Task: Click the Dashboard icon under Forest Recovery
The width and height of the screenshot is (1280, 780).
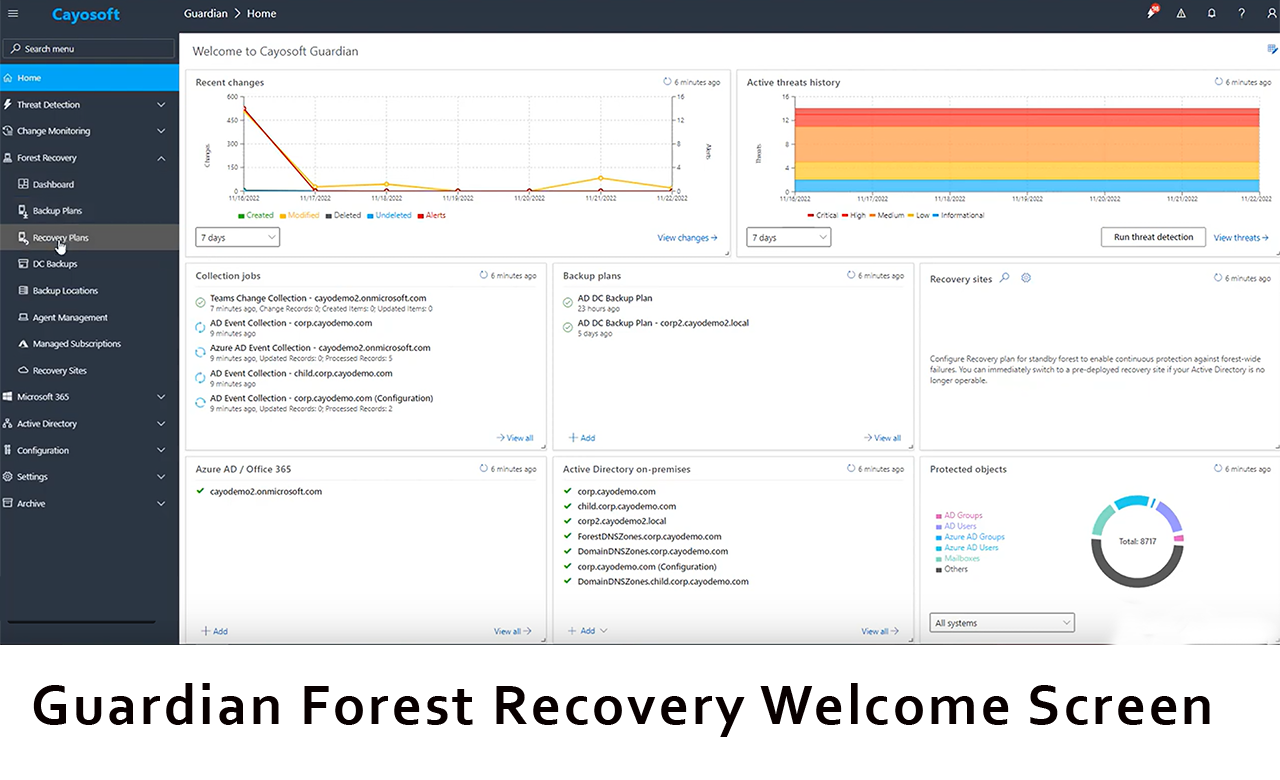Action: pyautogui.click(x=24, y=184)
